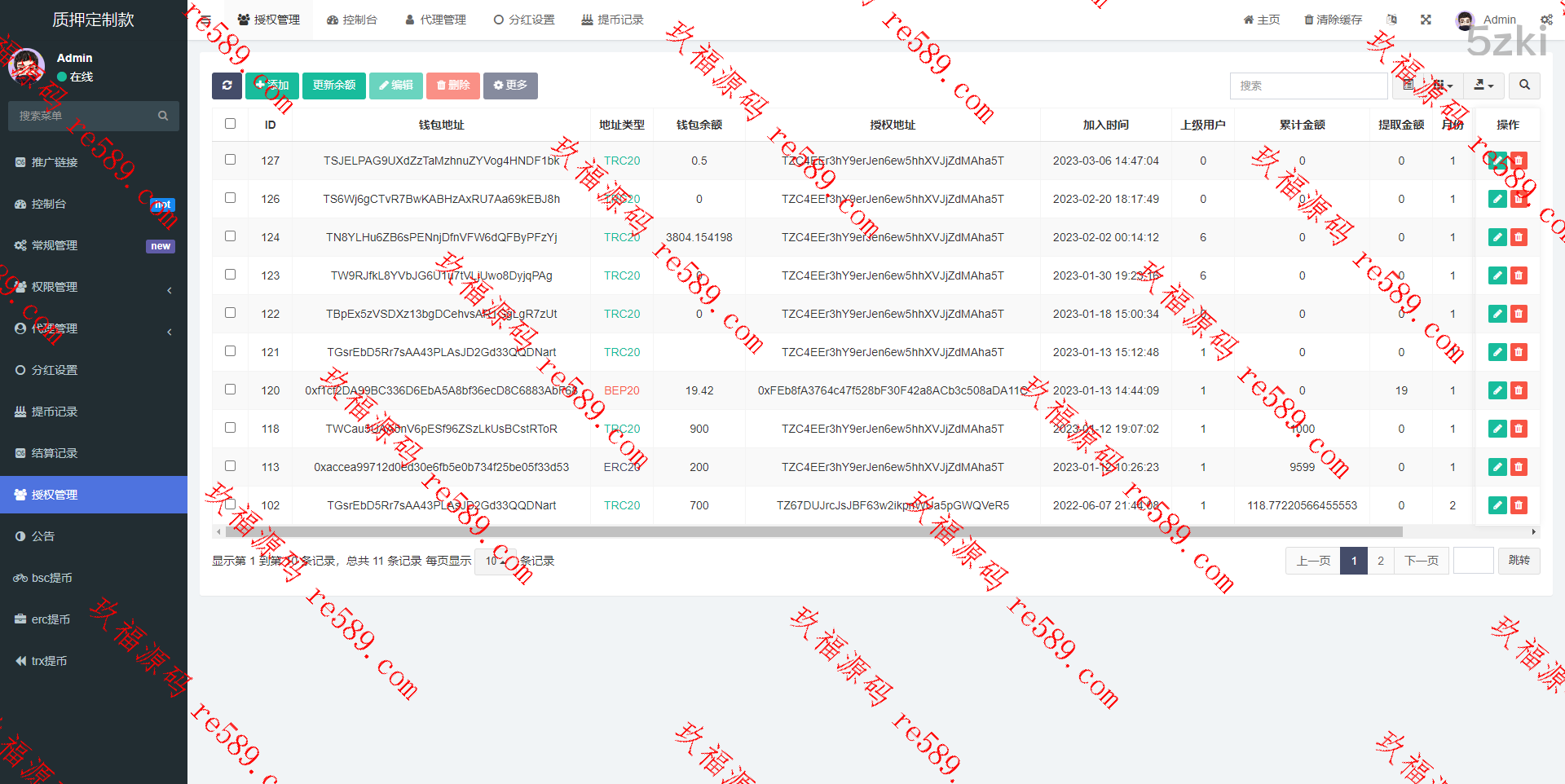
Task: Click the settings gears icon in top bar
Action: (1546, 20)
